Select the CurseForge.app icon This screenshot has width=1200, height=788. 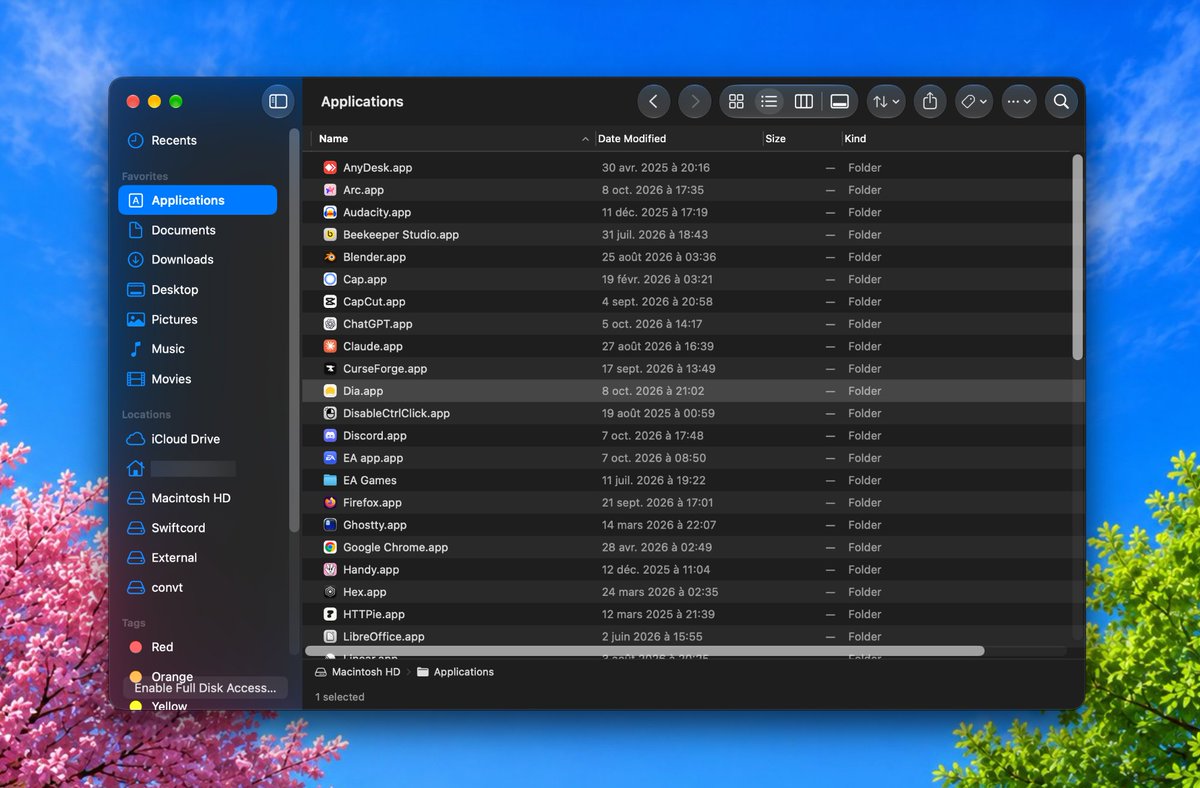click(330, 369)
